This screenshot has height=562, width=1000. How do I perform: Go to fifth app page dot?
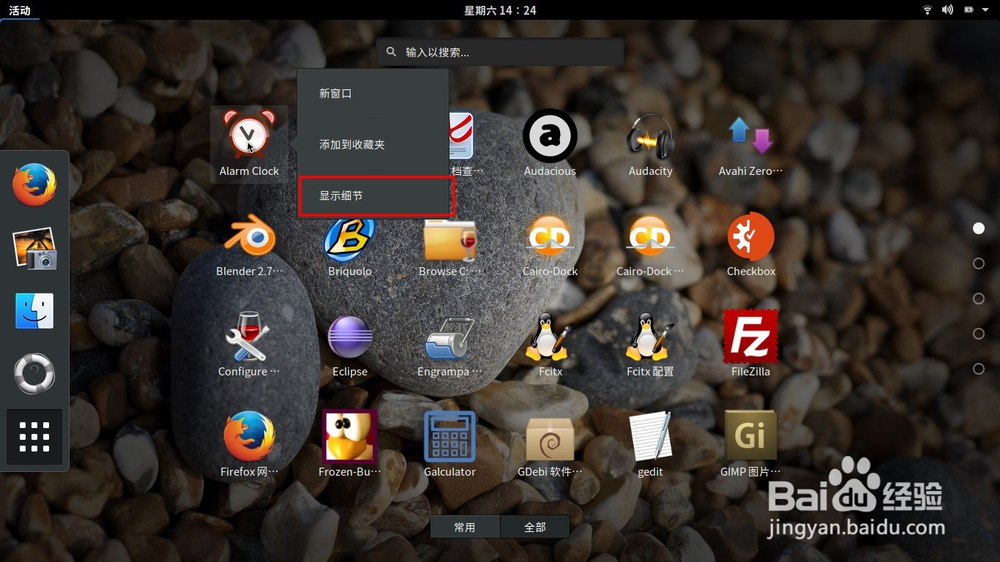tap(978, 369)
